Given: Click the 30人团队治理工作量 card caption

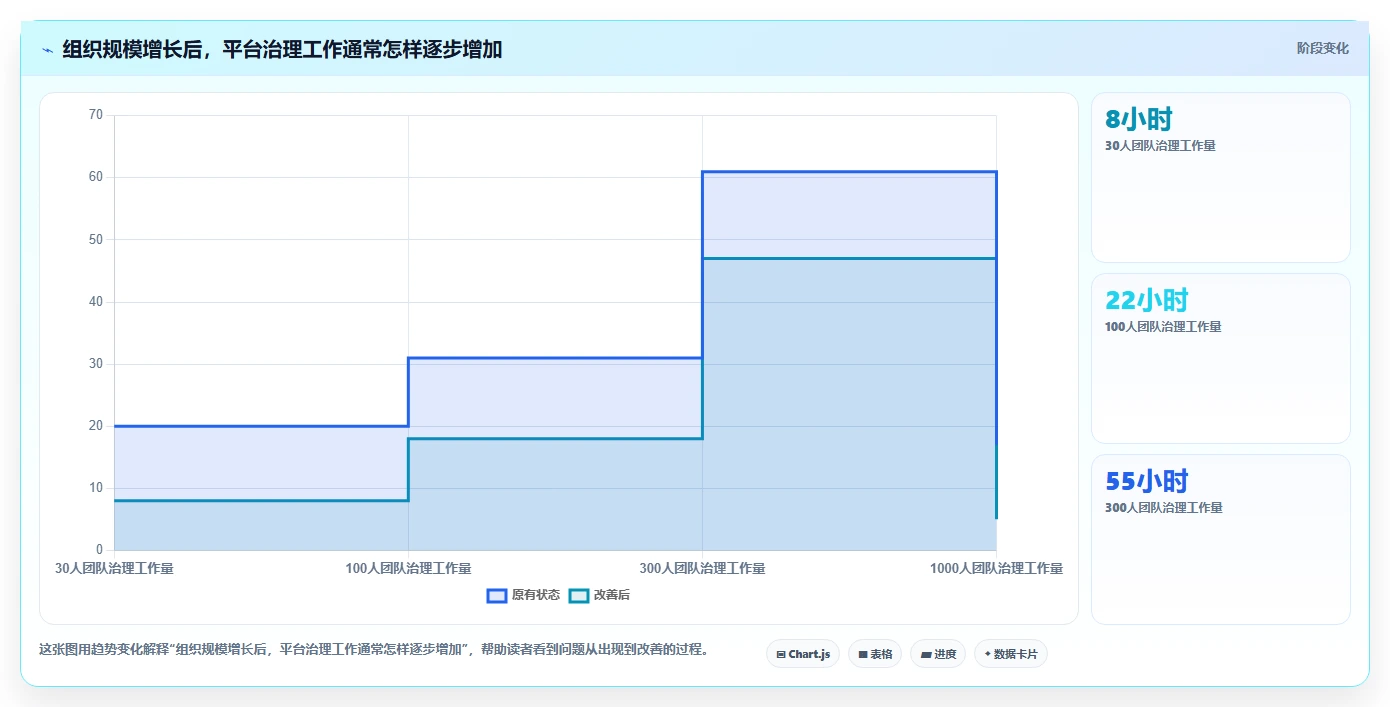Looking at the screenshot, I should (1160, 146).
